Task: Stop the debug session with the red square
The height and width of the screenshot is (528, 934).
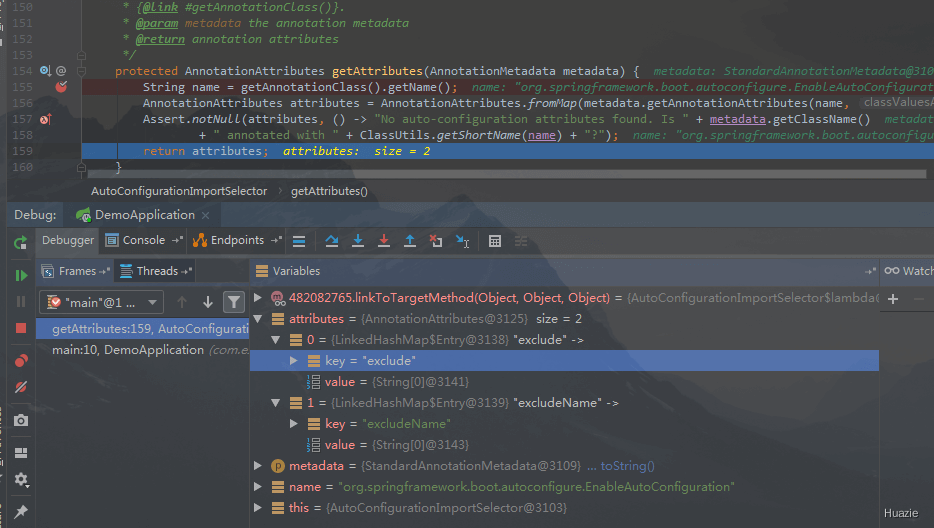Action: pyautogui.click(x=21, y=328)
